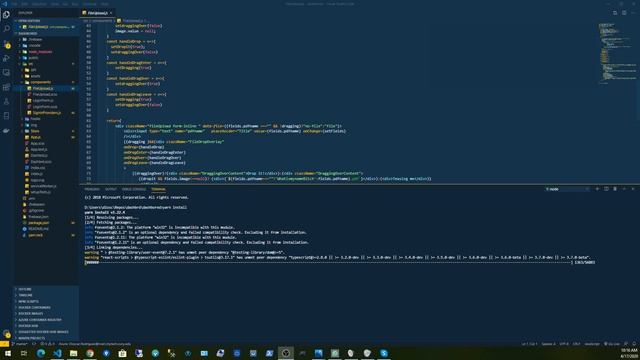Image resolution: width=640 pixels, height=360 pixels.
Task: Click the new terminal plus icon
Action: click(597, 189)
